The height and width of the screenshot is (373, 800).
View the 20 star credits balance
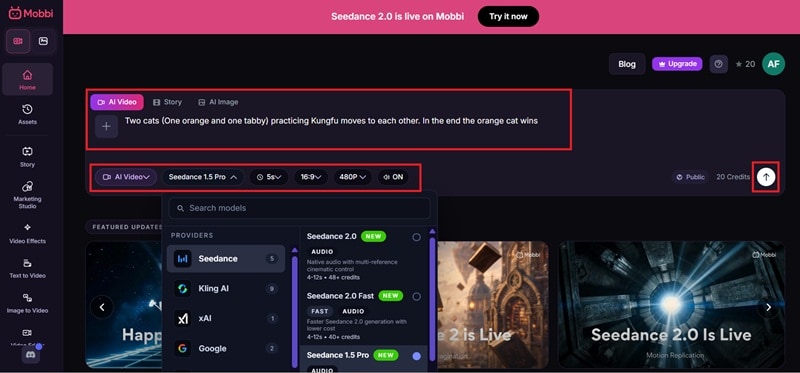pyautogui.click(x=745, y=64)
